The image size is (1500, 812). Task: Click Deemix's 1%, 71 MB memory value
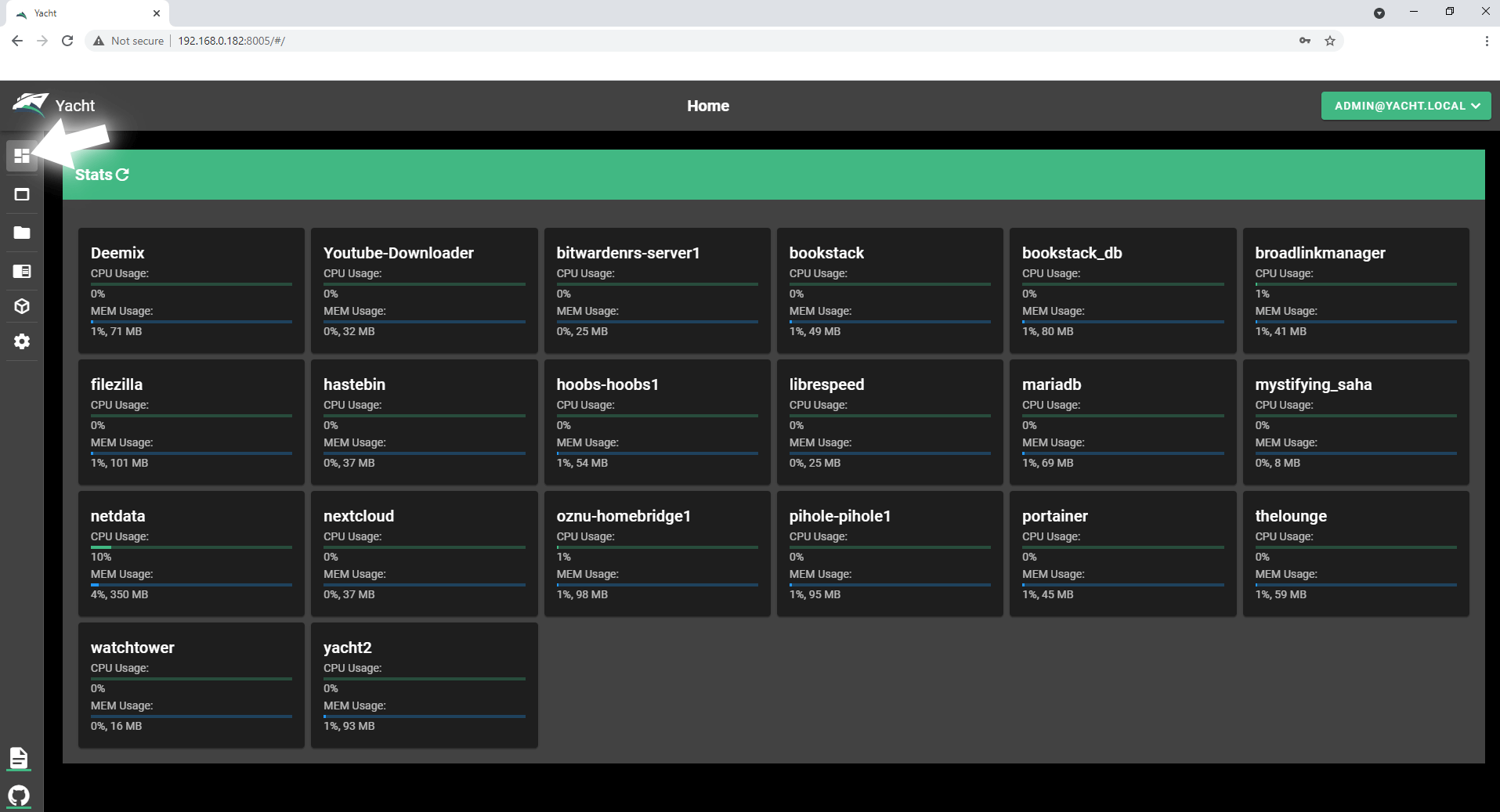116,331
